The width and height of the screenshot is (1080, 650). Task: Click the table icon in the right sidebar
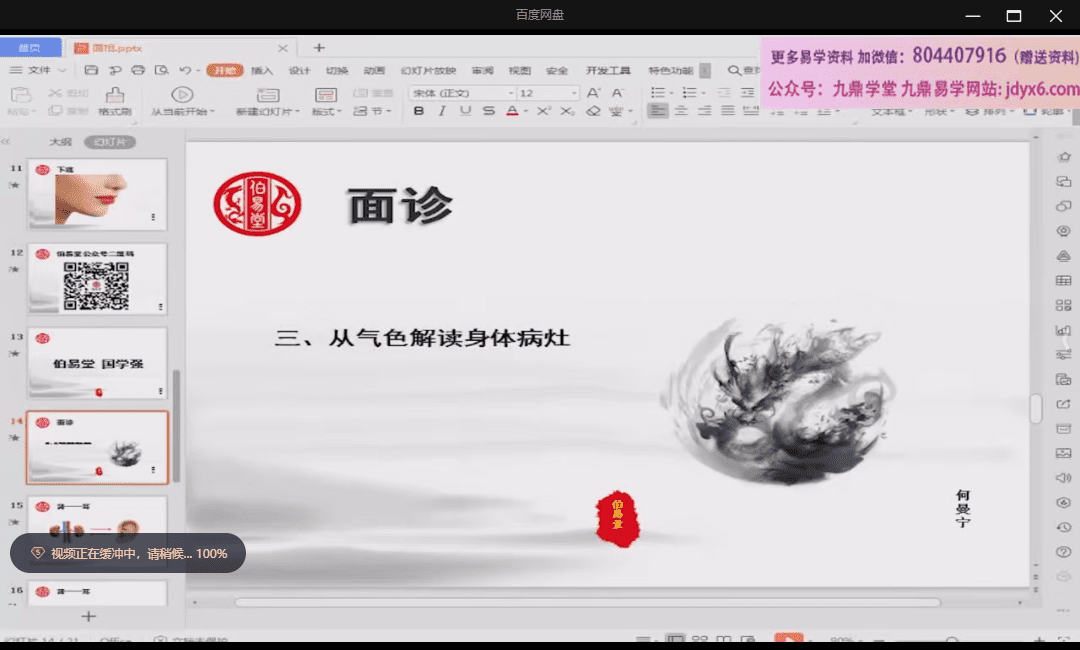pyautogui.click(x=1063, y=281)
